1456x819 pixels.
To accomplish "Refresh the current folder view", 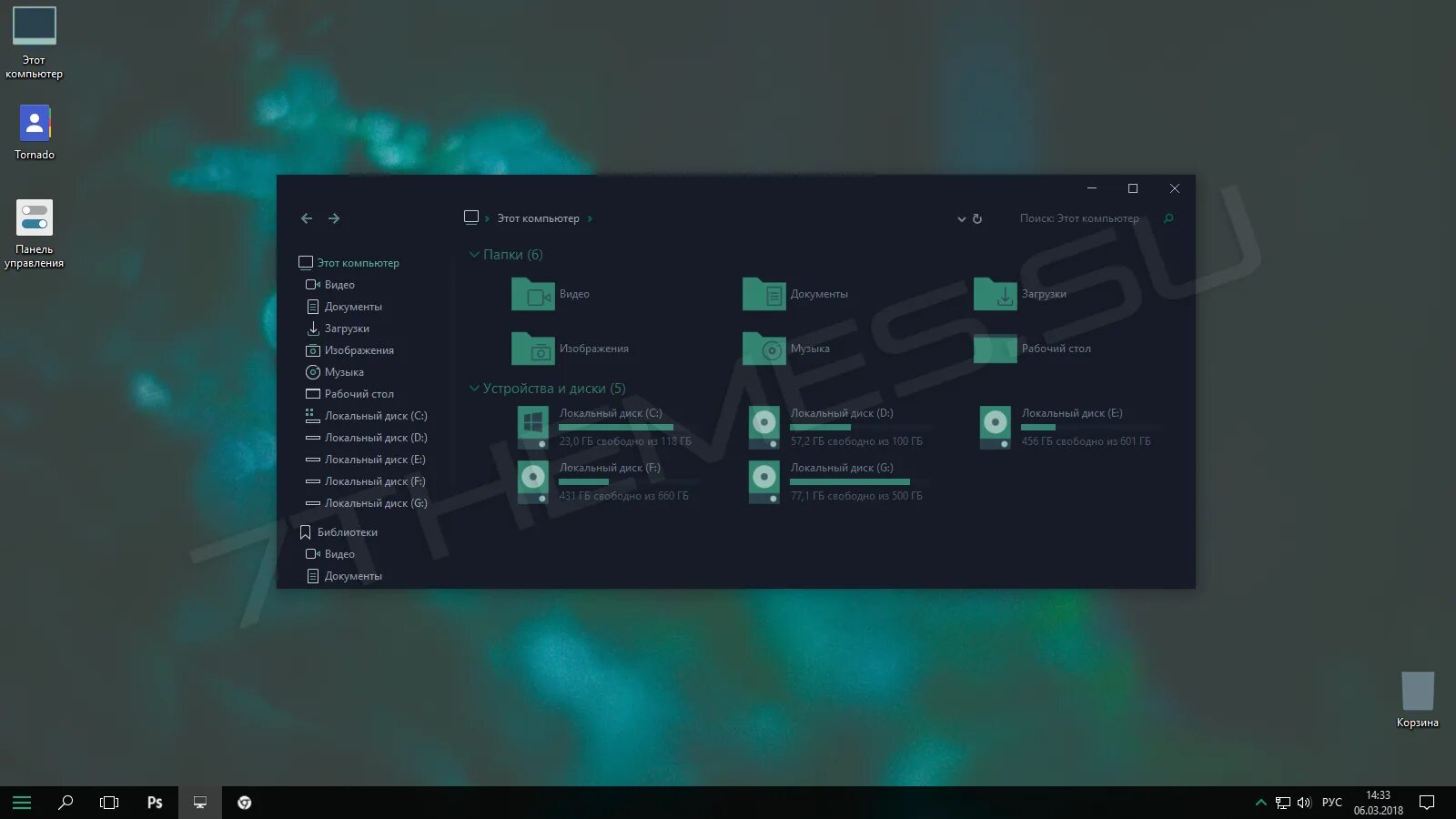I will click(x=977, y=218).
